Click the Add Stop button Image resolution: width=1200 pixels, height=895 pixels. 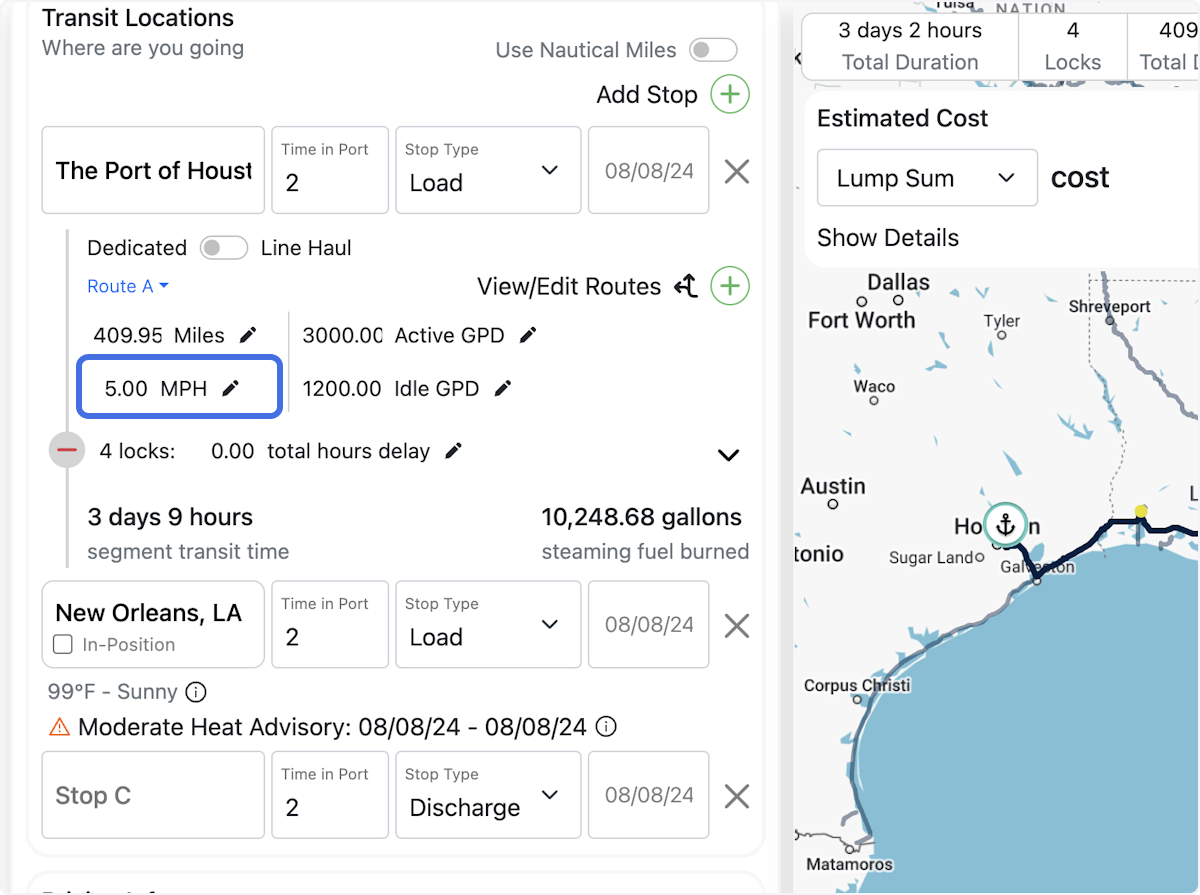[672, 94]
